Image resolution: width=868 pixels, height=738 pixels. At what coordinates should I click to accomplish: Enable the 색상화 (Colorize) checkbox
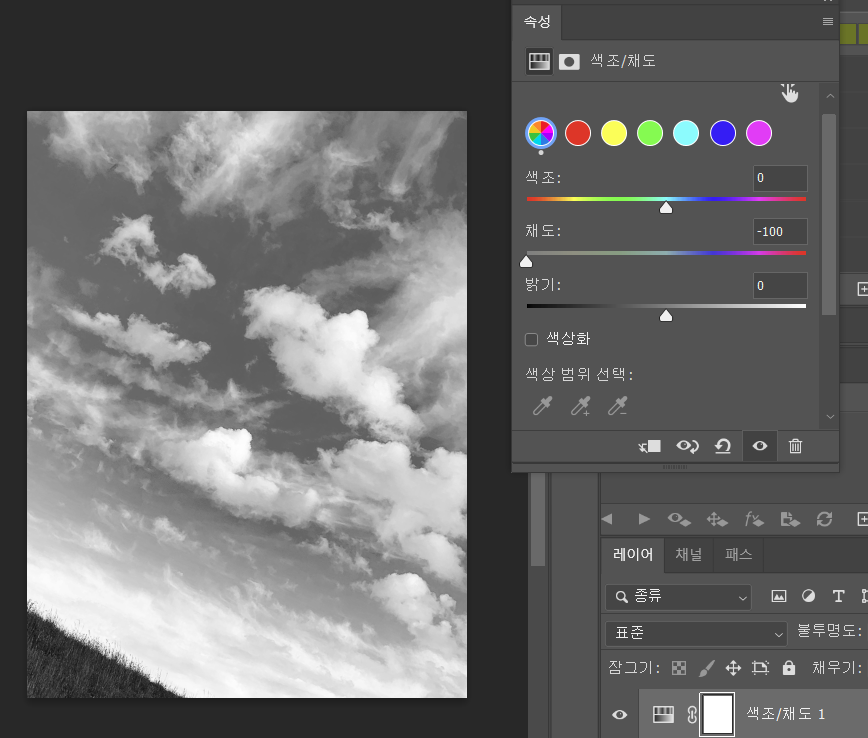(x=532, y=339)
